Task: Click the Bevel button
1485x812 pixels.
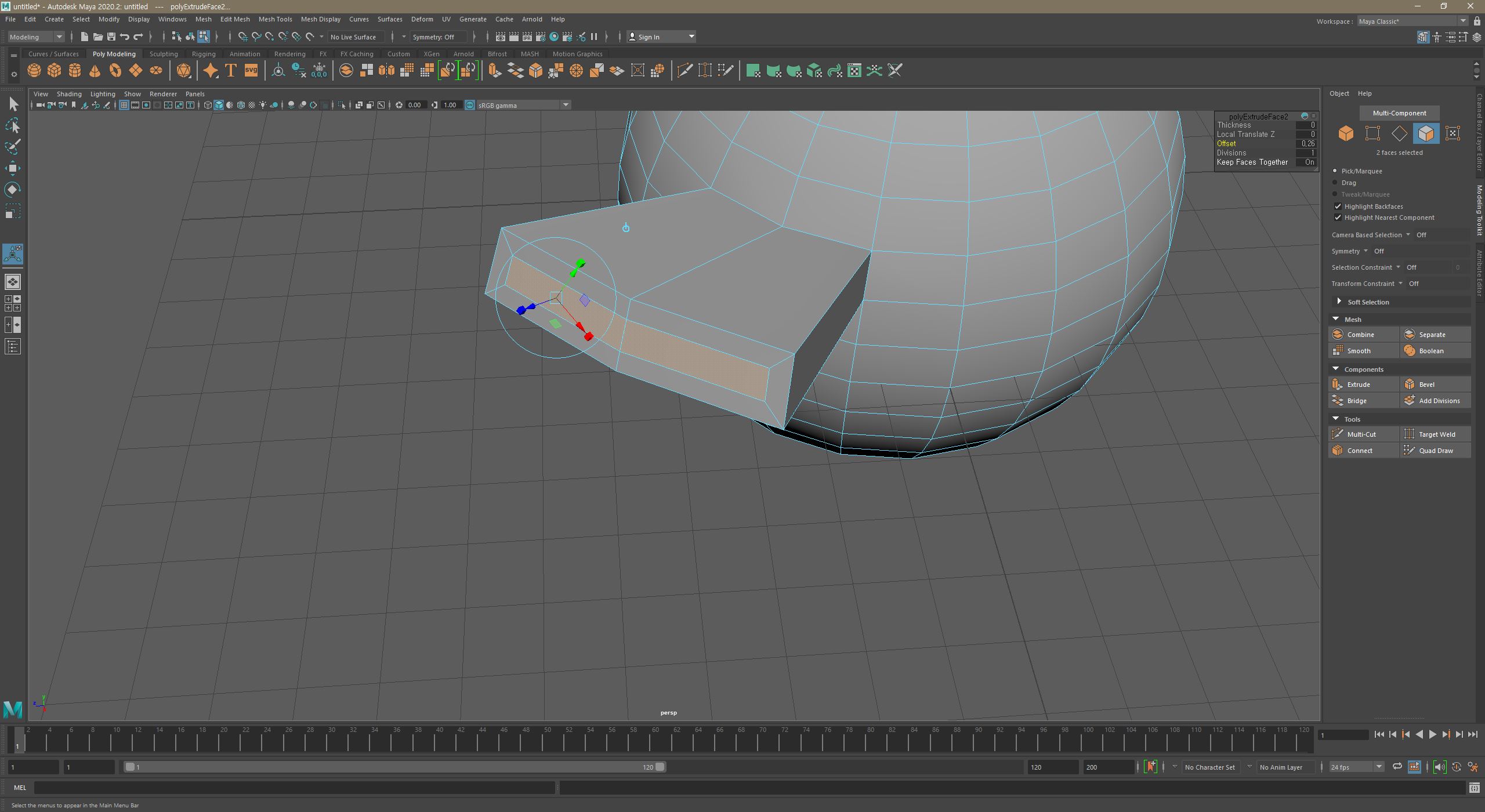Action: (1426, 385)
